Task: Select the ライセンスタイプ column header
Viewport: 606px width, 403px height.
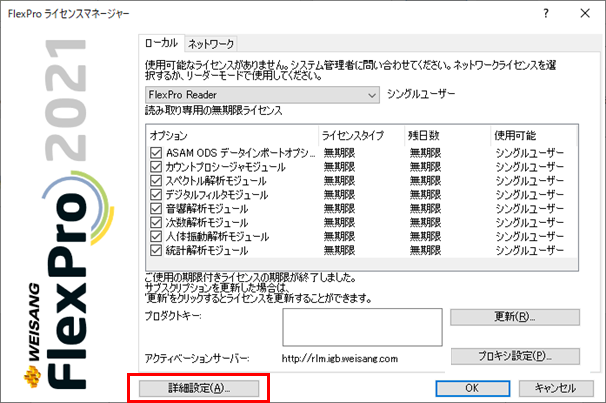Action: pyautogui.click(x=361, y=136)
